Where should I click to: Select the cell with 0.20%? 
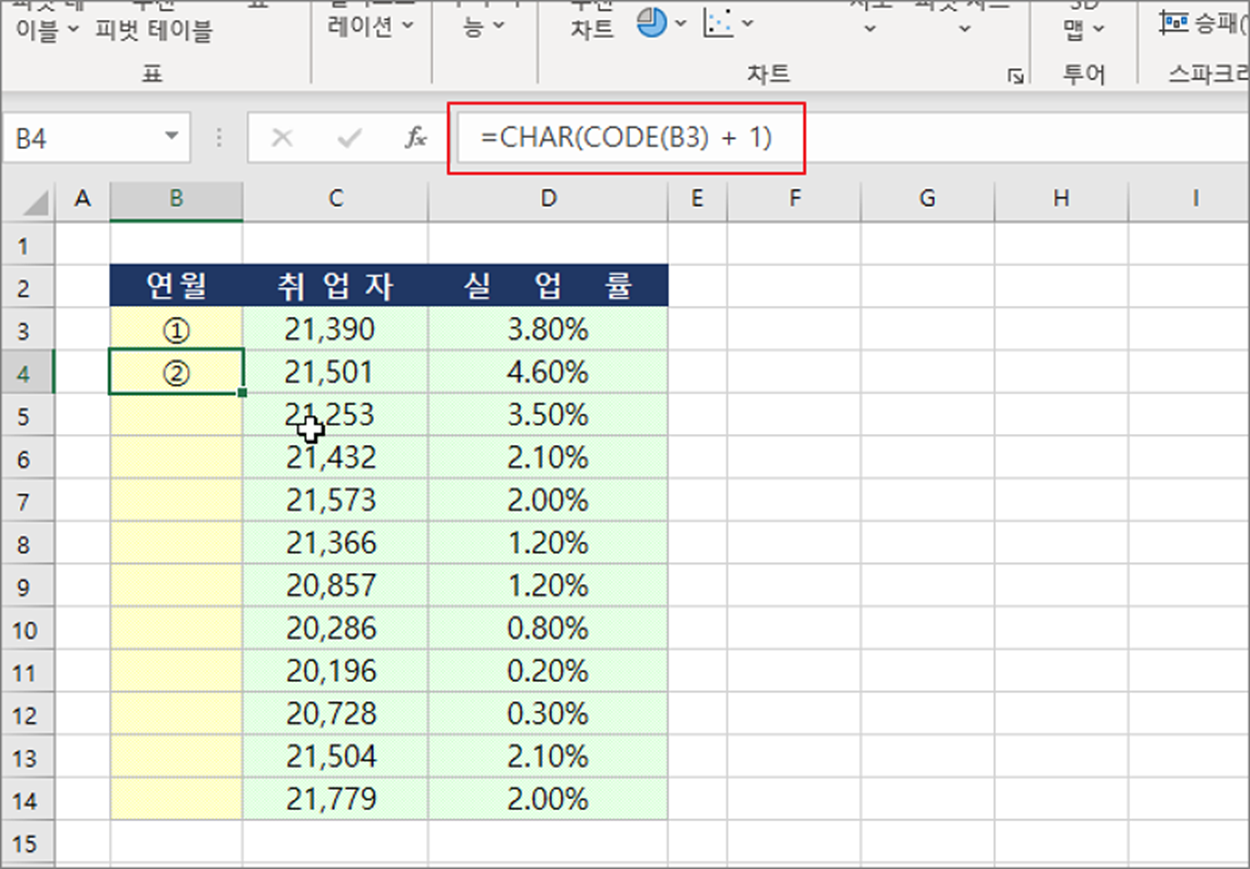548,672
